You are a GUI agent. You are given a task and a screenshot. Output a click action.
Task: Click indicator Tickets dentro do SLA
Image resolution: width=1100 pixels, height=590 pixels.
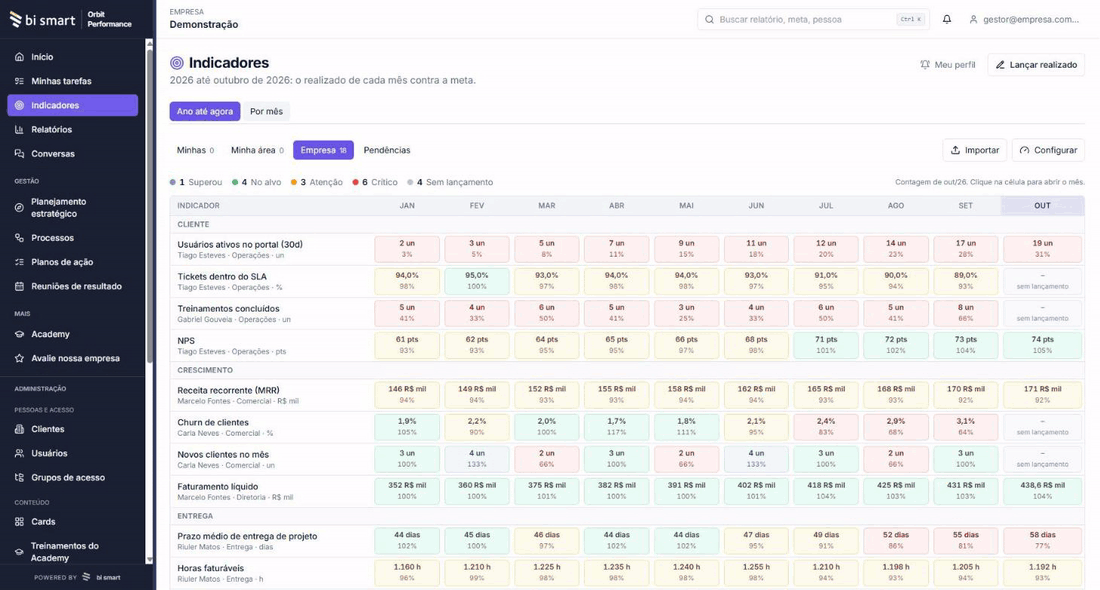point(221,277)
